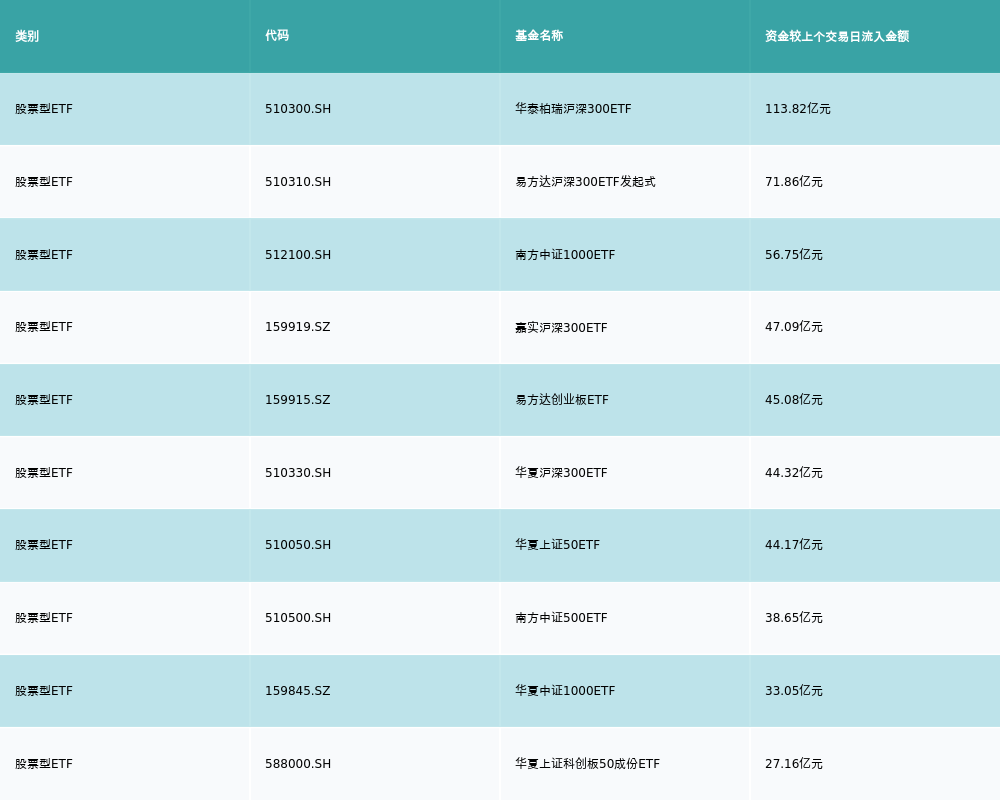Click 股票型ETF in the 510500.SH row
The width and height of the screenshot is (1000, 800).
point(44,618)
